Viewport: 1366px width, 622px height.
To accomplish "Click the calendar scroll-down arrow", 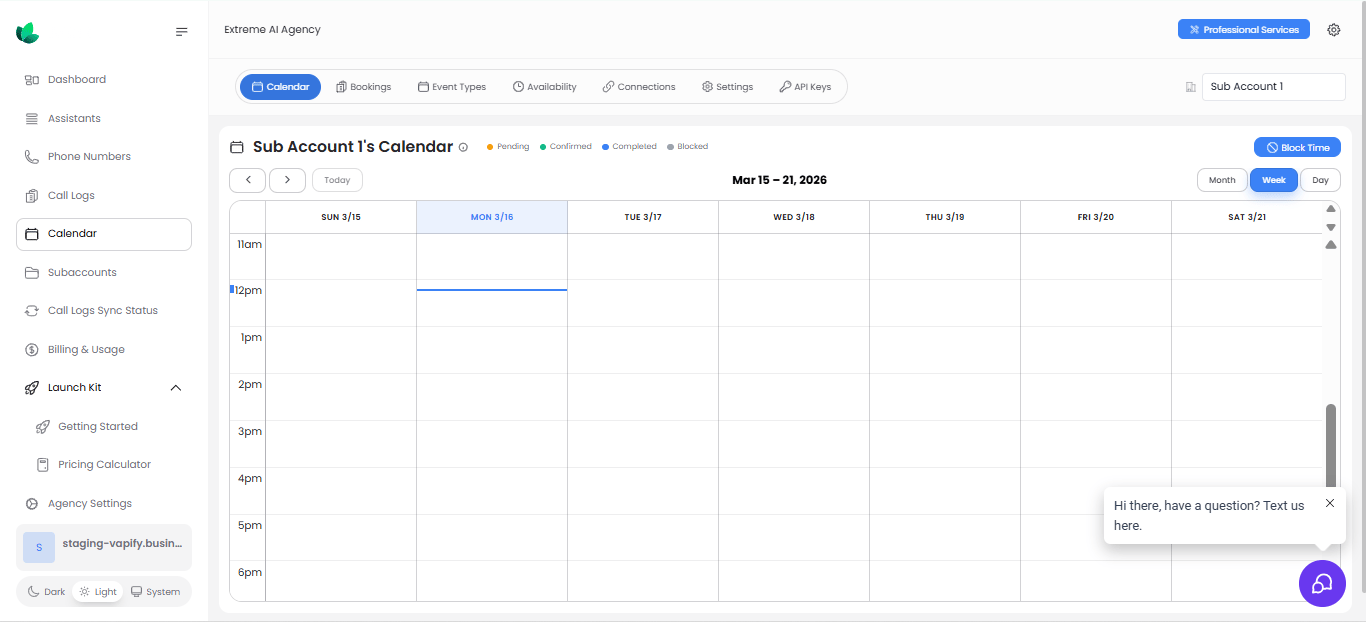I will click(1331, 227).
